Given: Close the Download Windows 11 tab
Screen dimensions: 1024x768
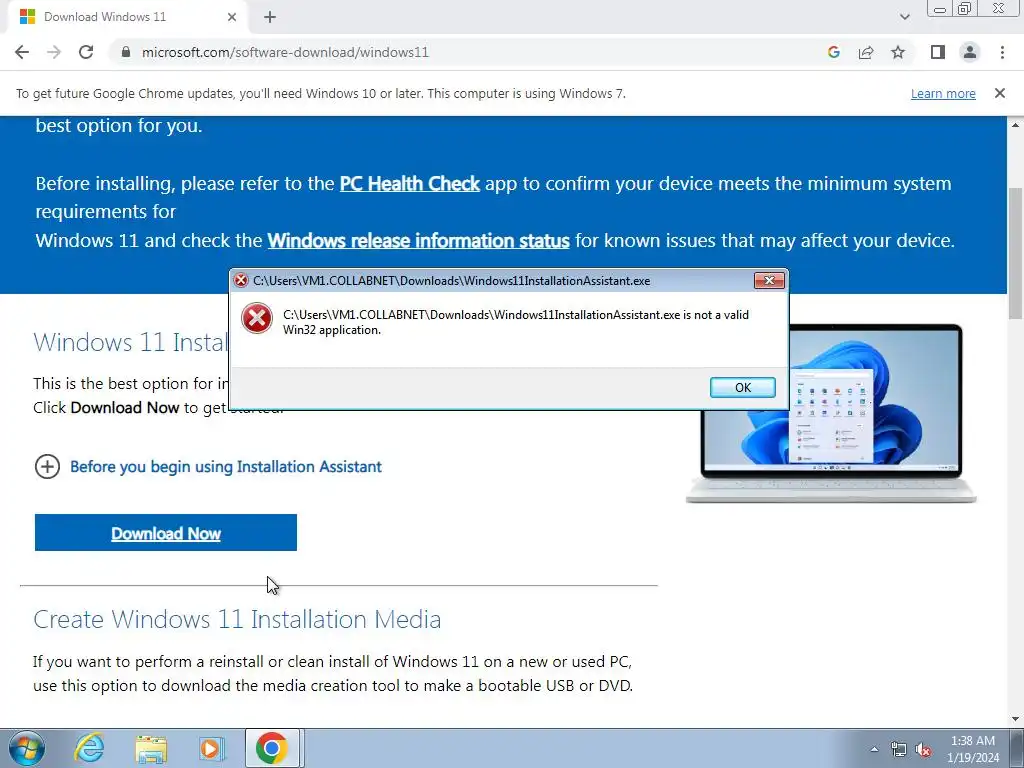Looking at the screenshot, I should click(232, 17).
